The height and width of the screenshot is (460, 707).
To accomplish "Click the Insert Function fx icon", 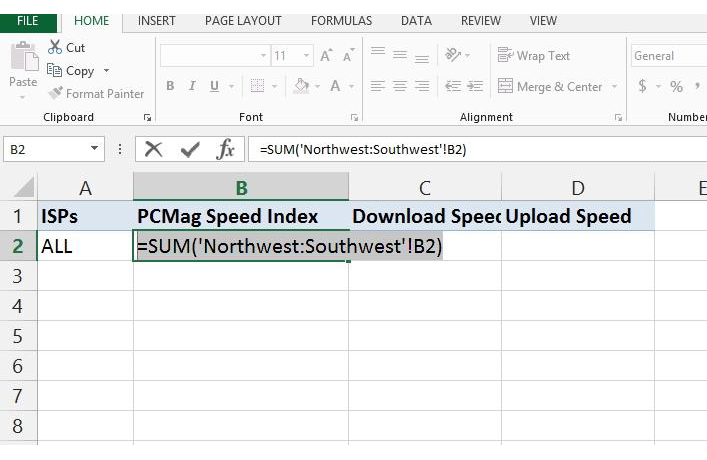I will point(226,149).
